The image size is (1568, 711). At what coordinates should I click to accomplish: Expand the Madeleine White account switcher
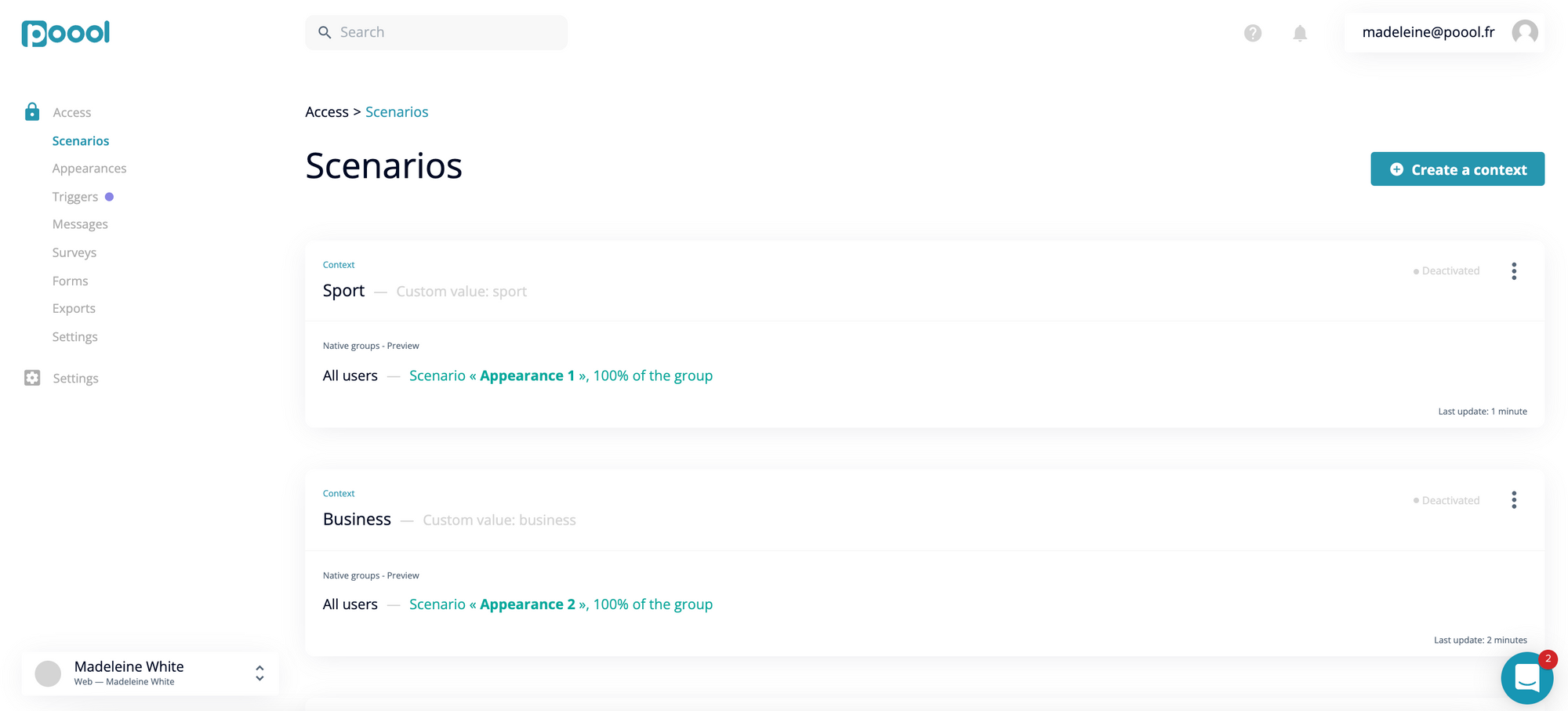129,666
